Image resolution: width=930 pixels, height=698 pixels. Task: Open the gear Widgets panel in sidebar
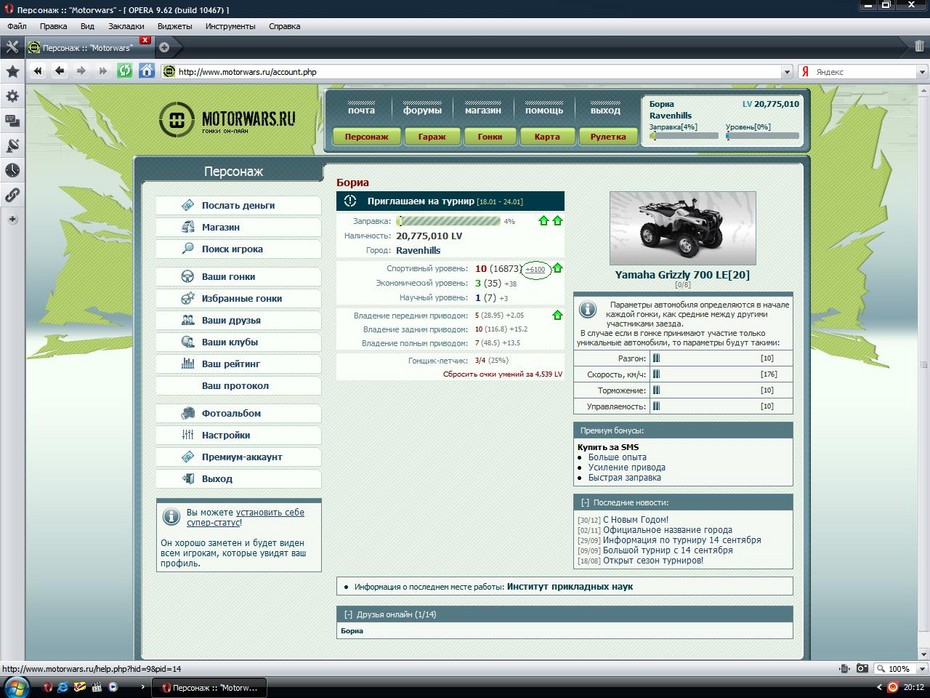click(x=12, y=96)
